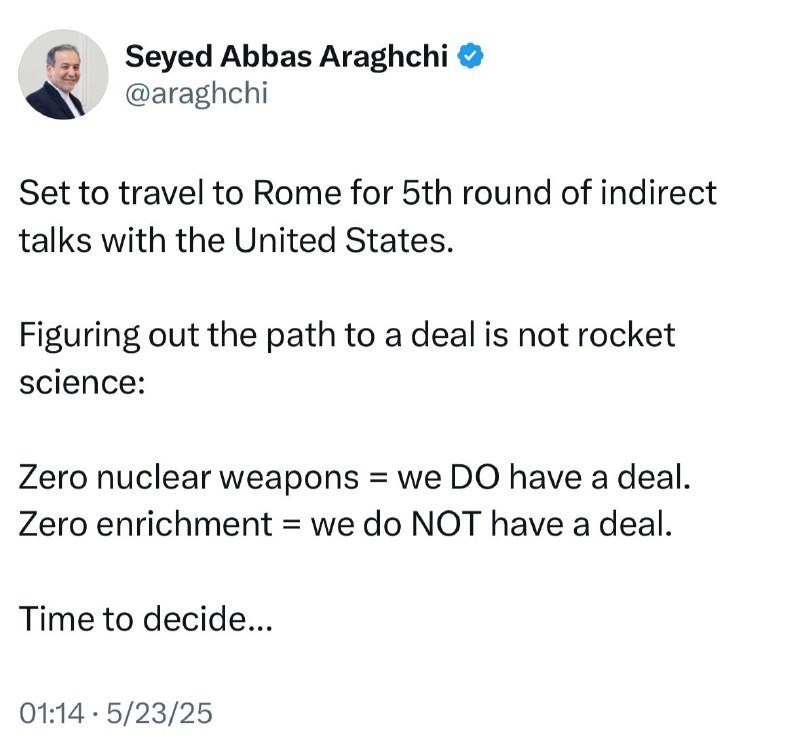793x750 pixels.
Task: Click the 'talks with the United States.' line
Action: click(236, 240)
